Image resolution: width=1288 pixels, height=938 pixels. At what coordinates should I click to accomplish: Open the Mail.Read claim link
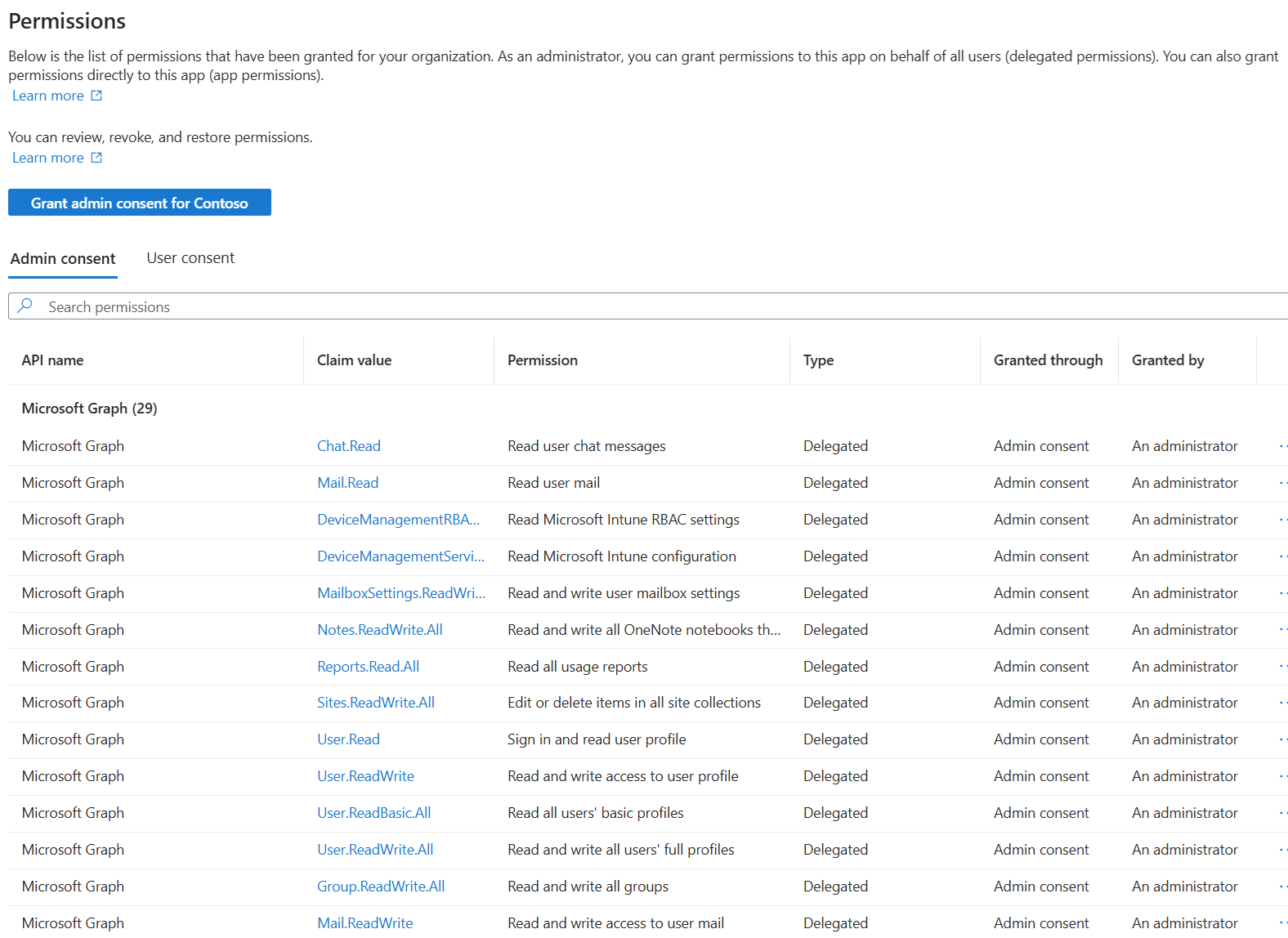[348, 483]
